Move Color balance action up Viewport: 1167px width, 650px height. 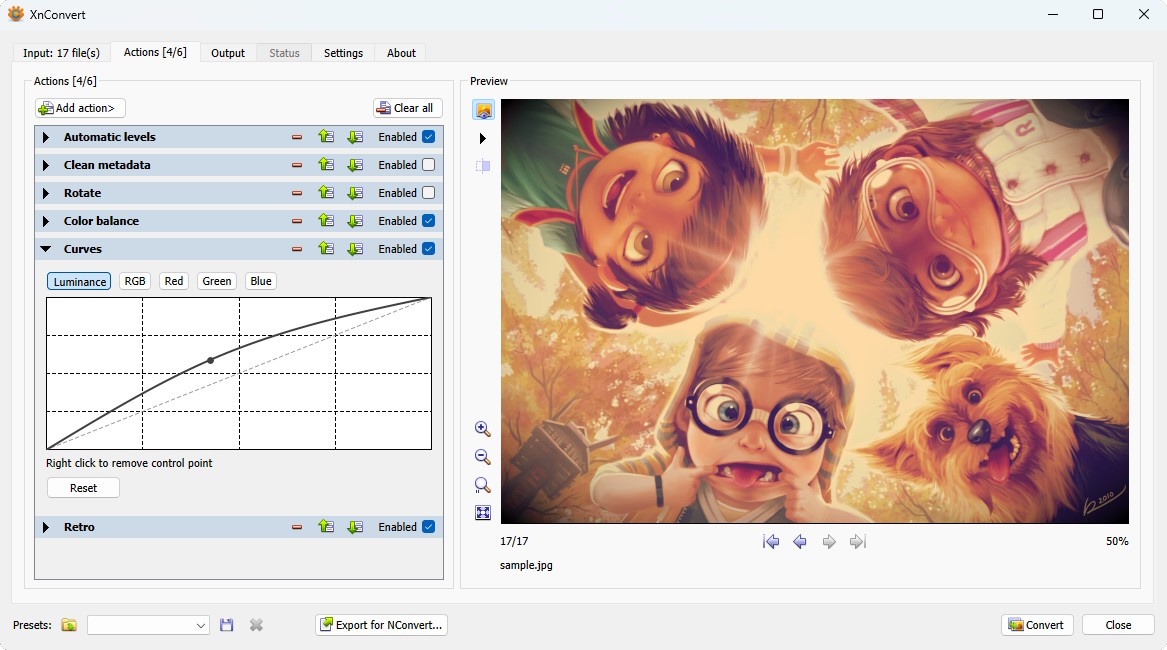pyautogui.click(x=326, y=220)
